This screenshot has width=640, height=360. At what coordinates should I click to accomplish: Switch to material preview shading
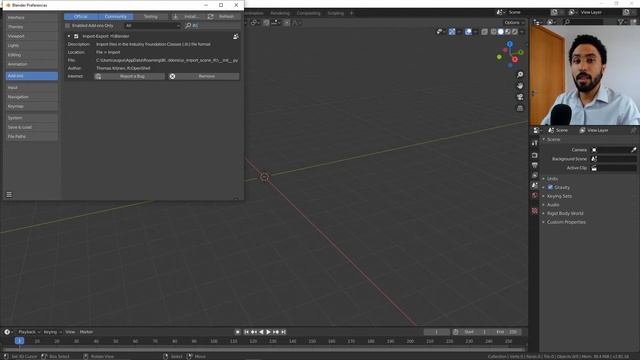508,31
